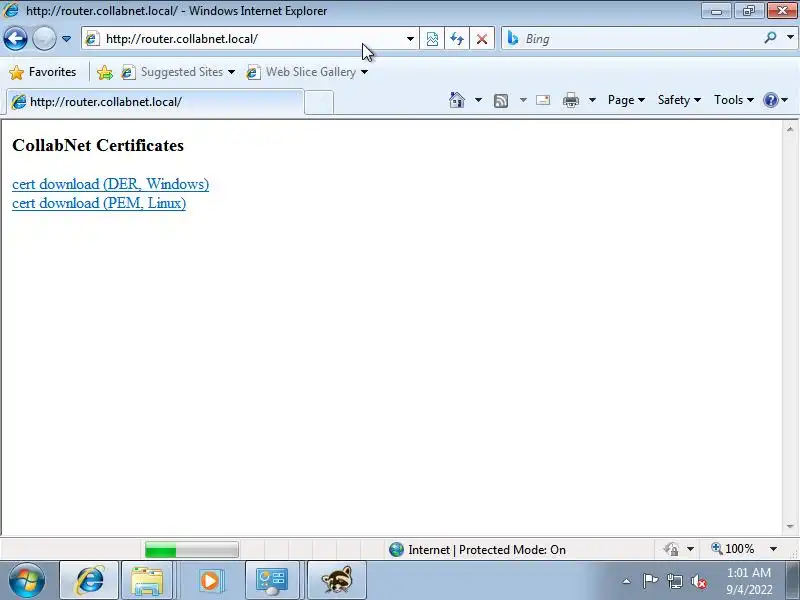Image resolution: width=800 pixels, height=600 pixels.
Task: Restore down the Internet Explorer window
Action: pyautogui.click(x=748, y=11)
